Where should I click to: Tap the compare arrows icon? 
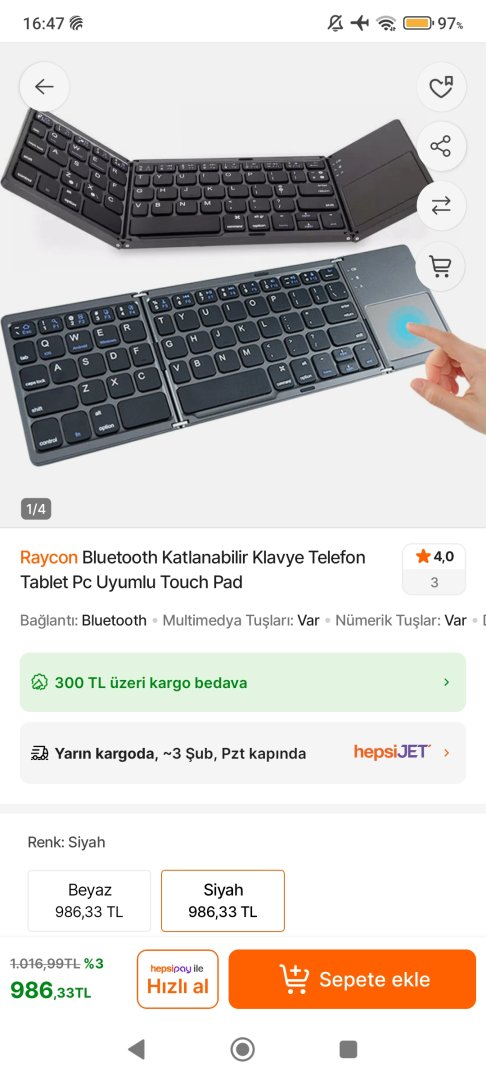pos(441,205)
